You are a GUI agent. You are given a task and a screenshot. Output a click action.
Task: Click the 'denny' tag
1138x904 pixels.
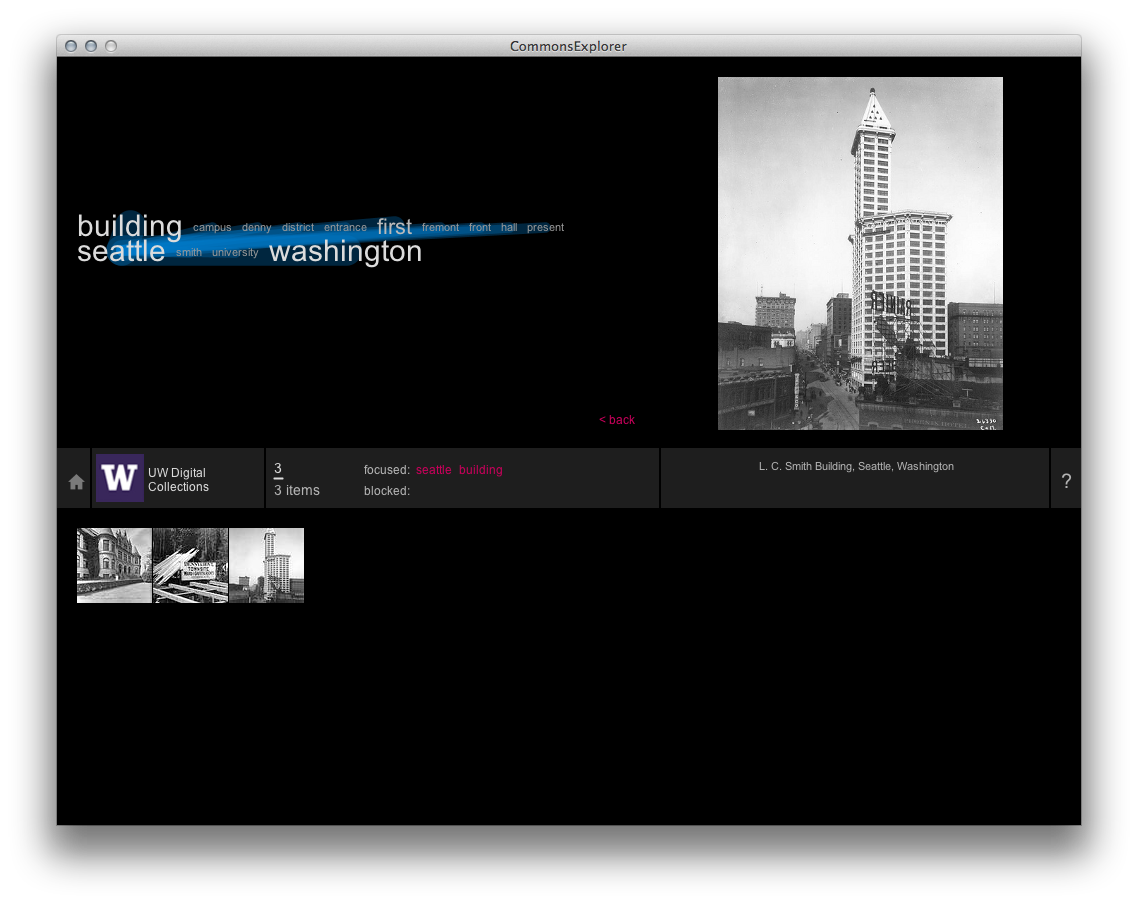pyautogui.click(x=257, y=227)
